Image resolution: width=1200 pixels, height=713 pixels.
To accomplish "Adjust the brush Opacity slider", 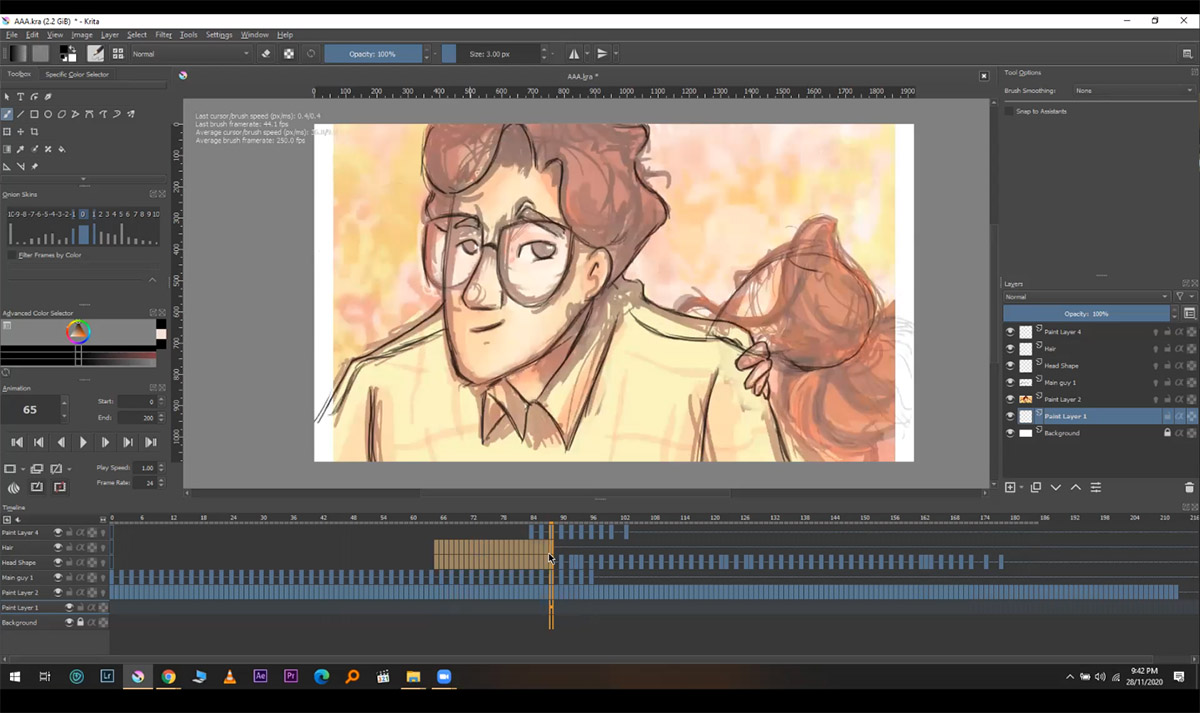I will coord(372,54).
